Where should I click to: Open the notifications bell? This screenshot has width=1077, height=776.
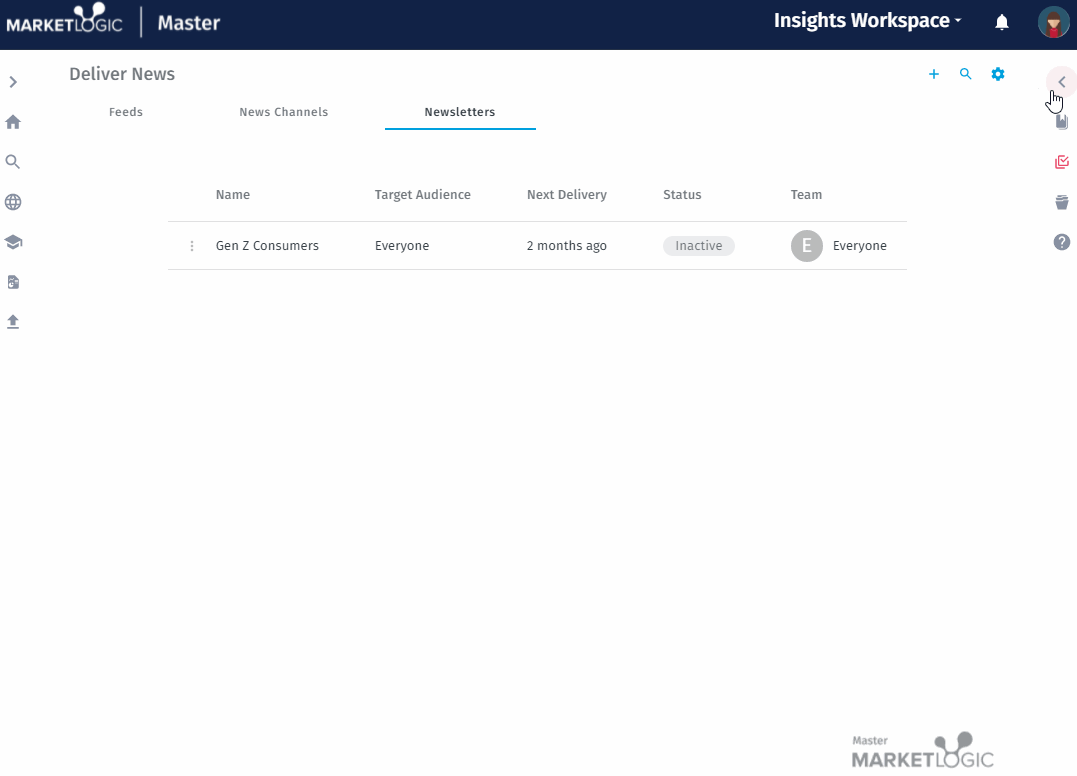click(1002, 22)
